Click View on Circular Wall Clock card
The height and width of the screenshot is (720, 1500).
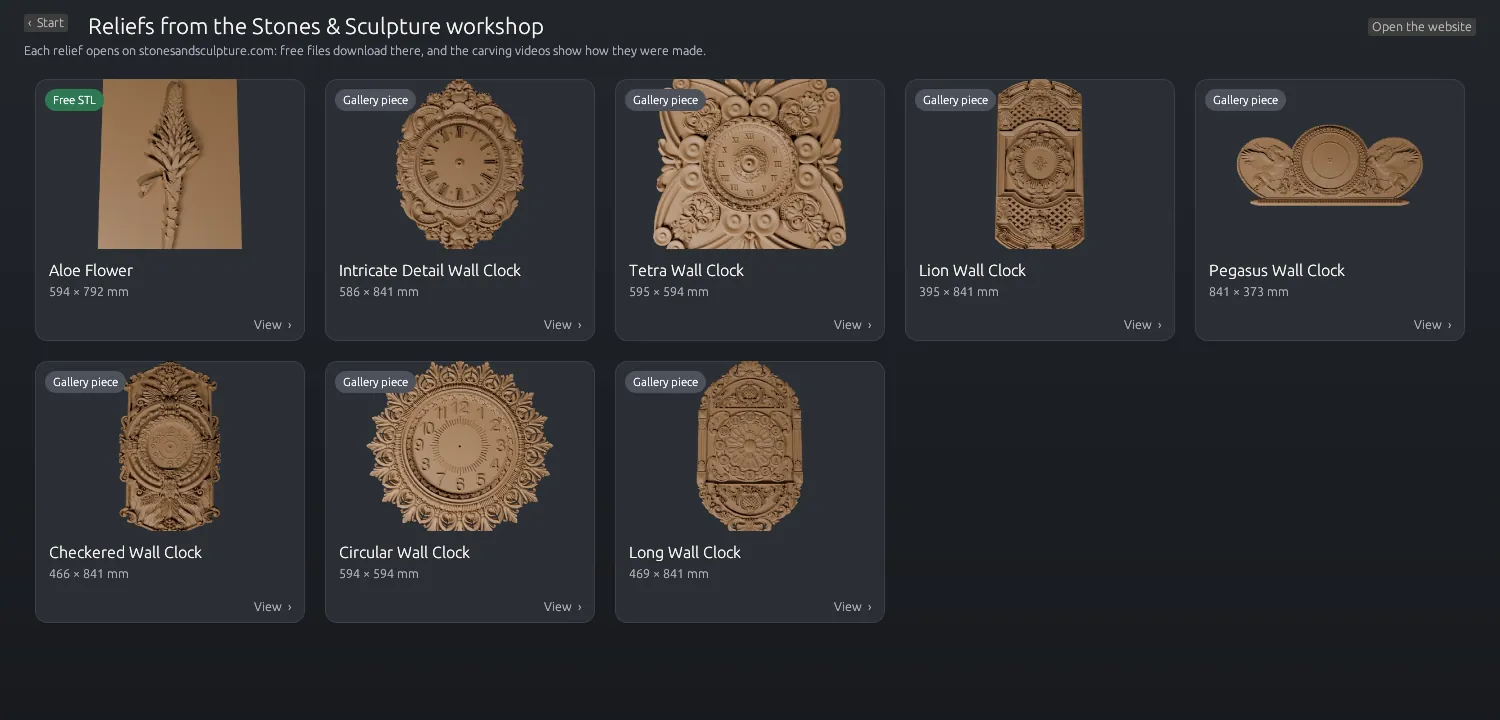(x=563, y=607)
